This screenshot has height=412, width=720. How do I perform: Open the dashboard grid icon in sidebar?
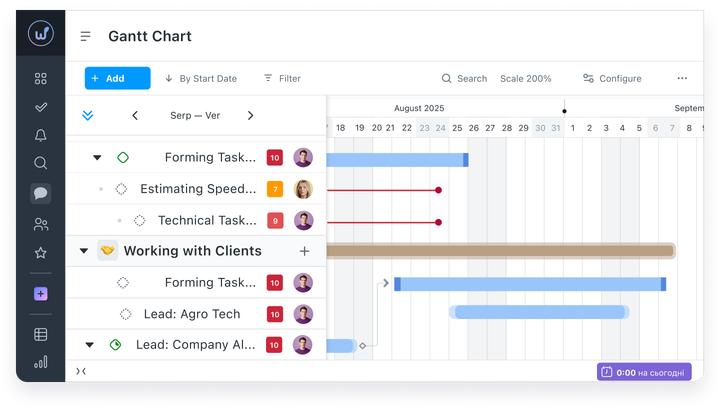40,79
